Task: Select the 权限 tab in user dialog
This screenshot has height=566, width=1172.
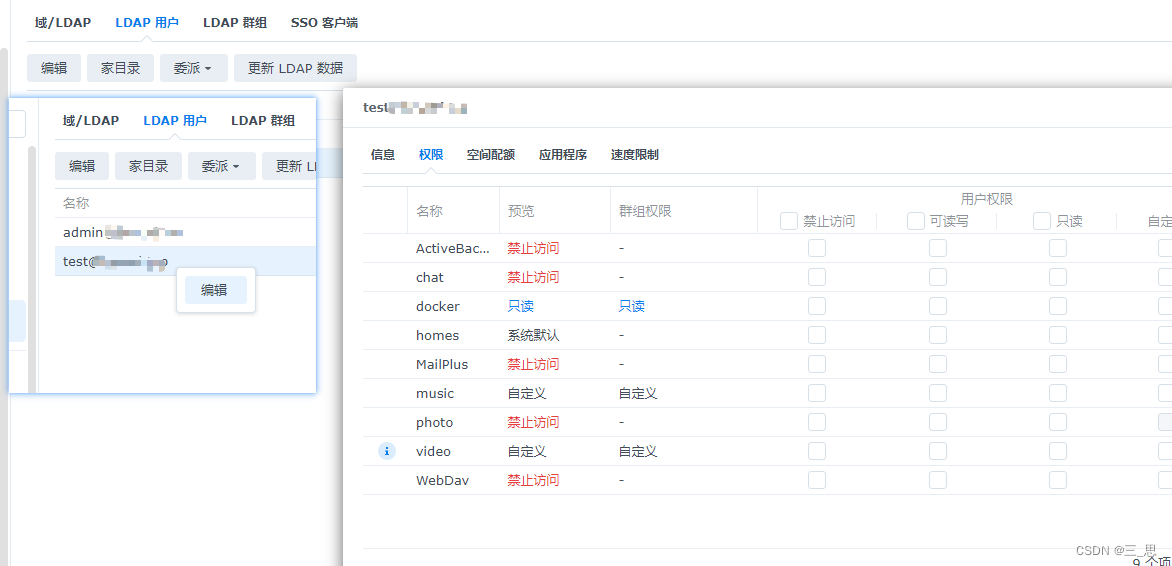Action: (431, 155)
